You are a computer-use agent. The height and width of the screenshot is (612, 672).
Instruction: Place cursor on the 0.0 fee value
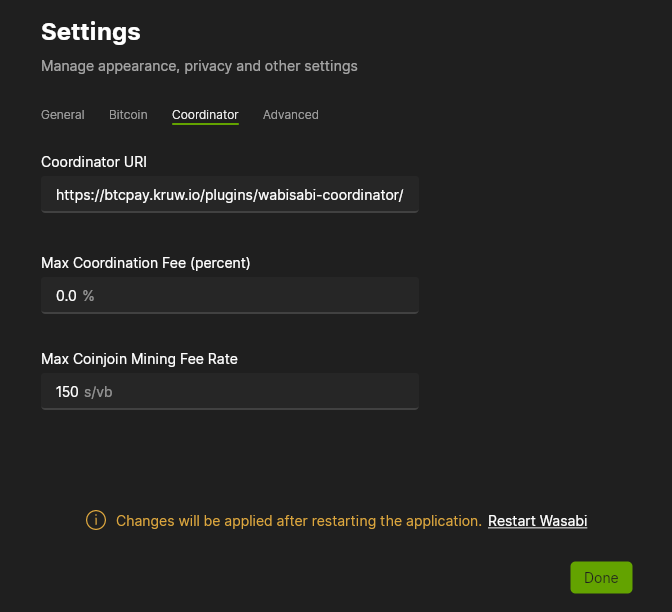pos(66,296)
